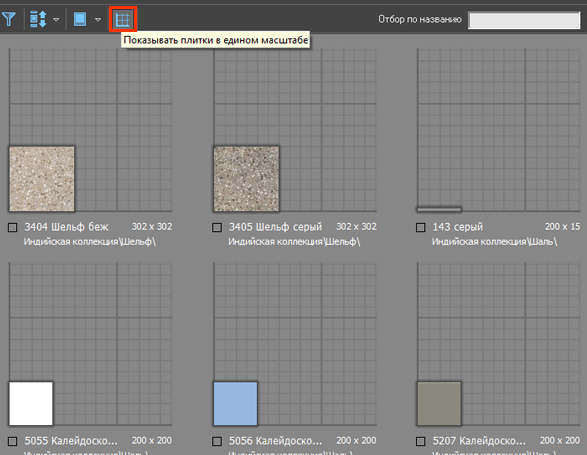Select the beige speckled Шельф tile thumbnail

(x=42, y=179)
